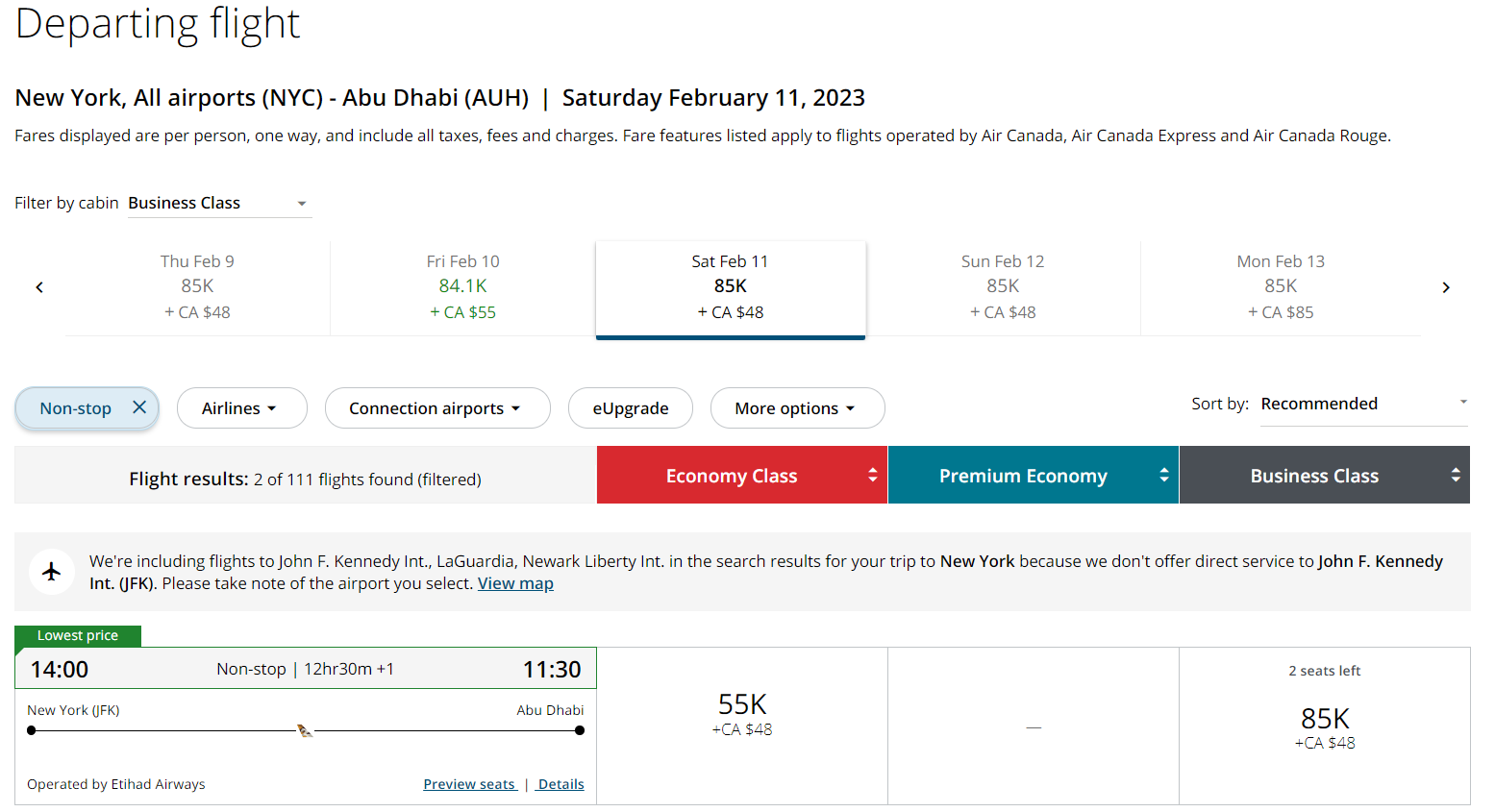Click the sort arrows on Business Class column
The height and width of the screenshot is (812, 1495).
(x=1457, y=475)
